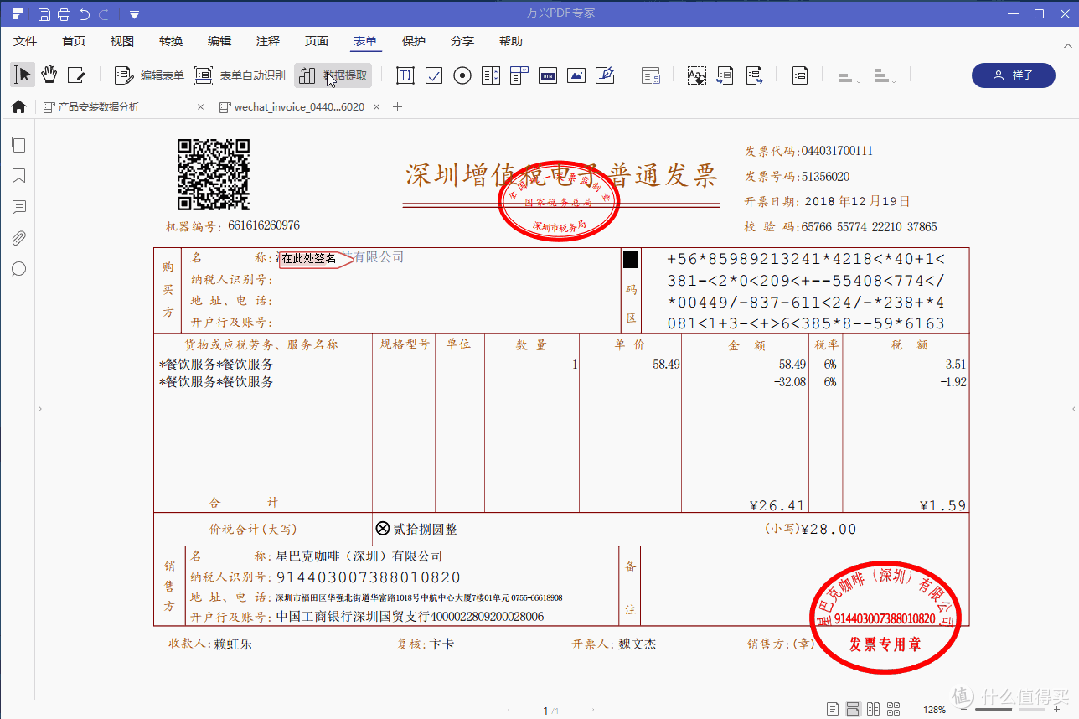This screenshot has width=1079, height=719.
Task: Click the export form data icon
Action: (x=754, y=75)
